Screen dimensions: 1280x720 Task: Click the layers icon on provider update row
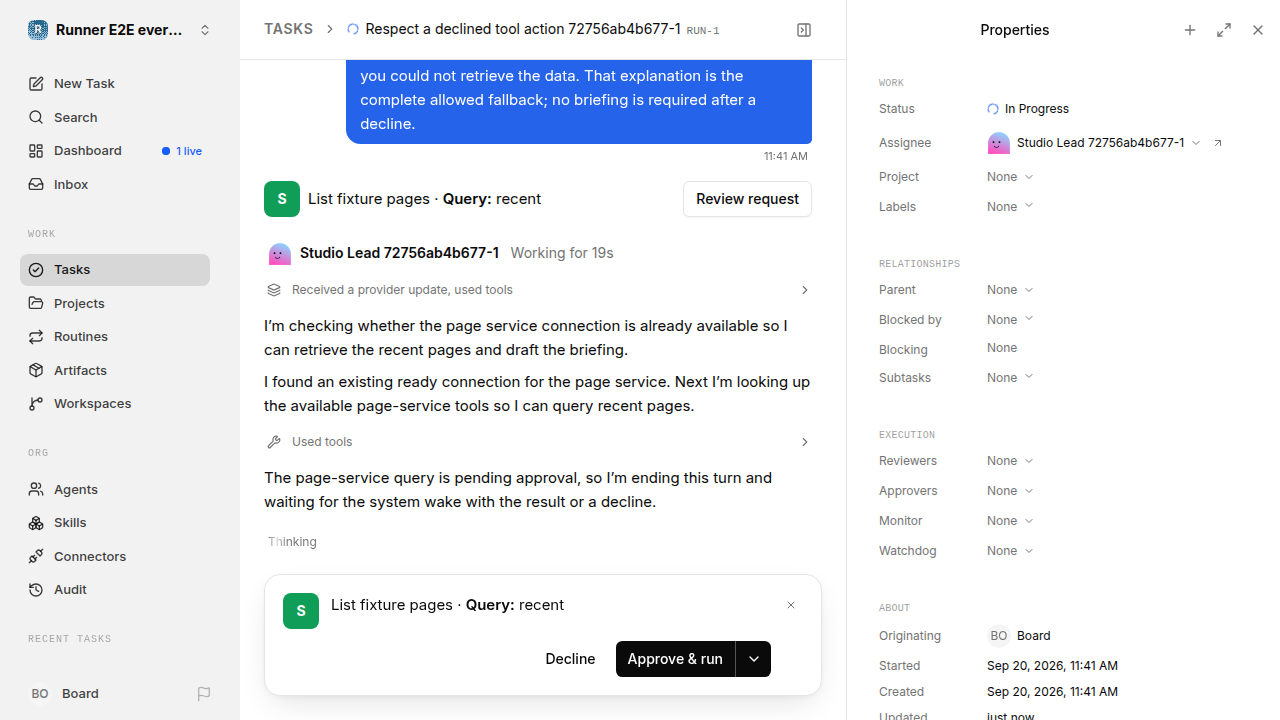(274, 290)
